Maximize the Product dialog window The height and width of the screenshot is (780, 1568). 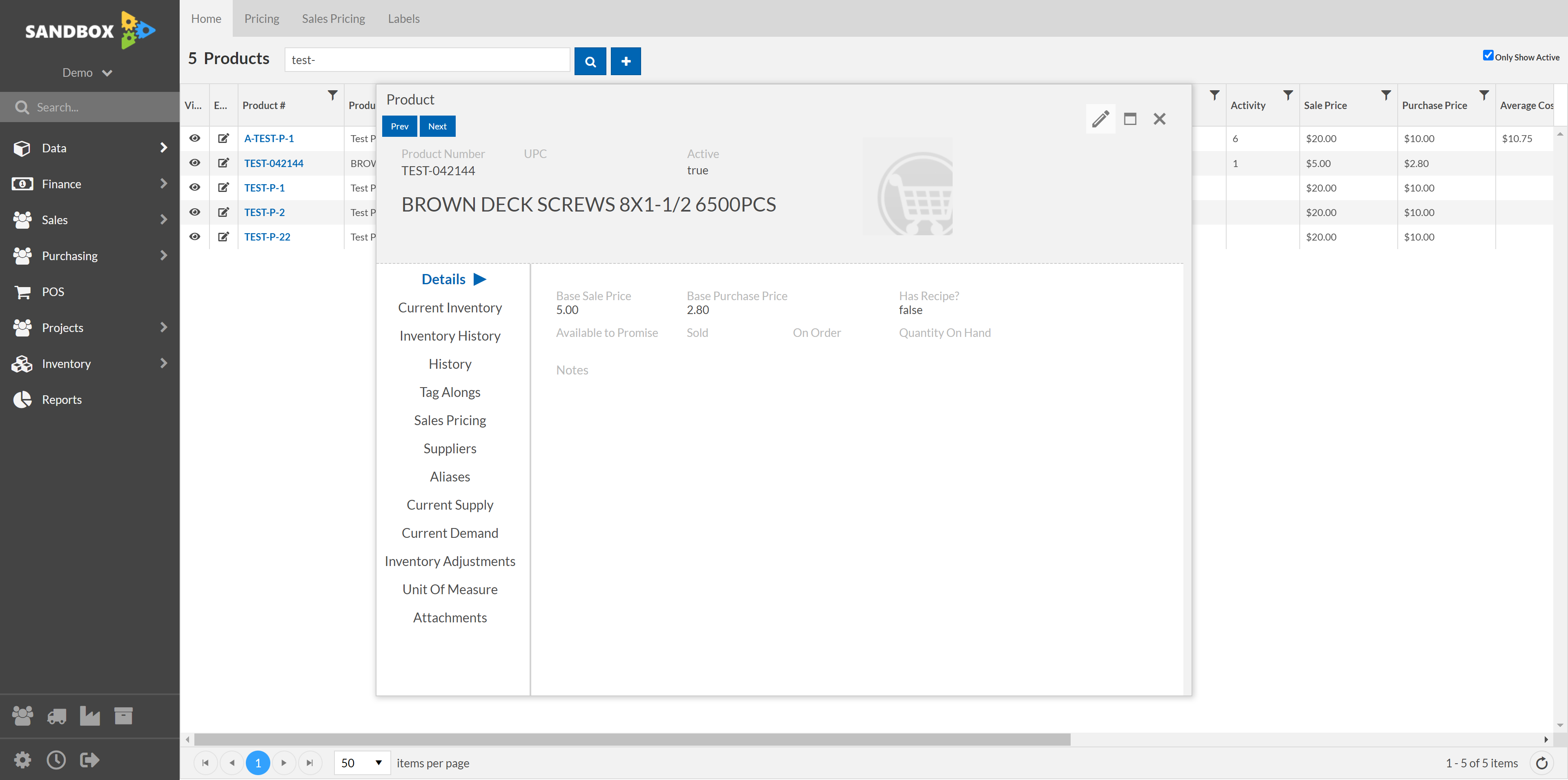(1130, 119)
